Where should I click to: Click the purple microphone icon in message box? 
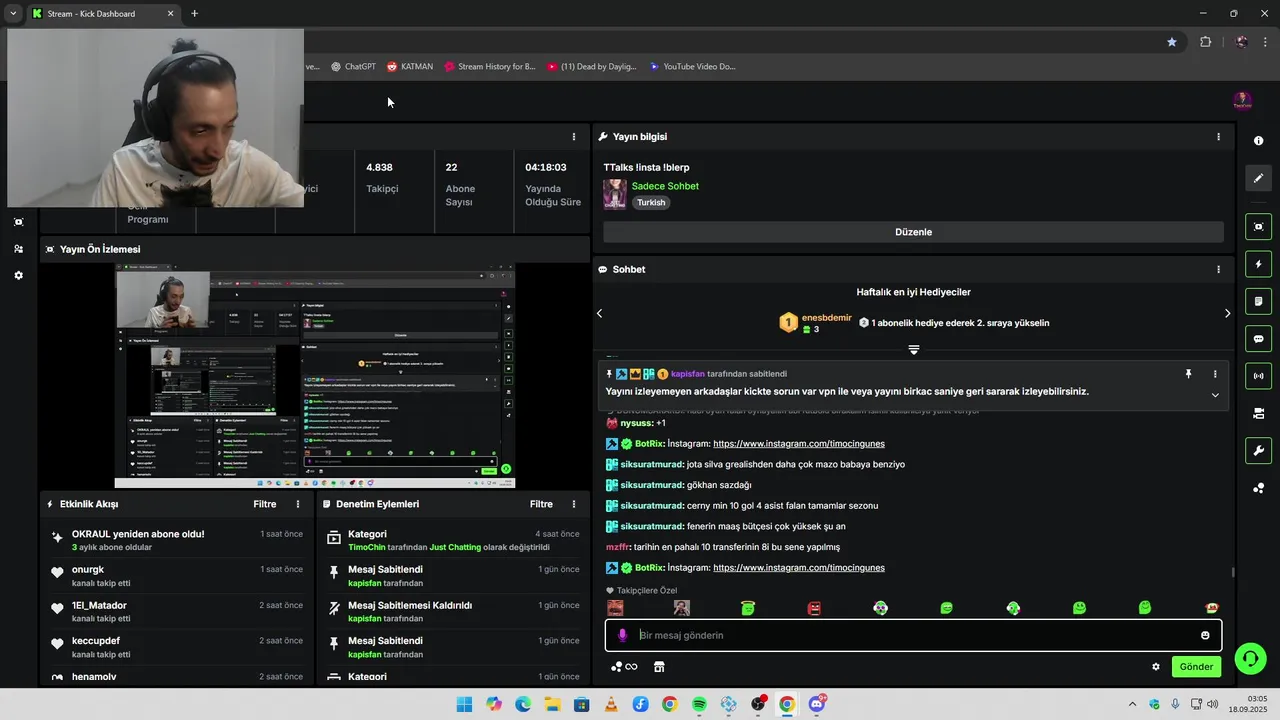(622, 635)
